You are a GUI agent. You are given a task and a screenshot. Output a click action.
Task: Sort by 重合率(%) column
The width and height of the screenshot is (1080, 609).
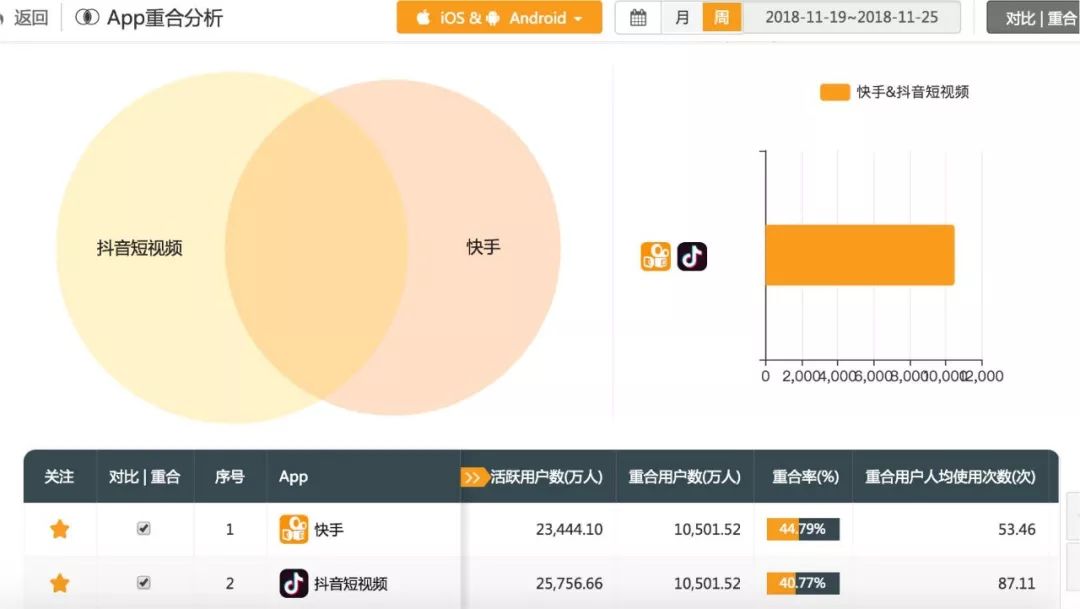pos(805,477)
